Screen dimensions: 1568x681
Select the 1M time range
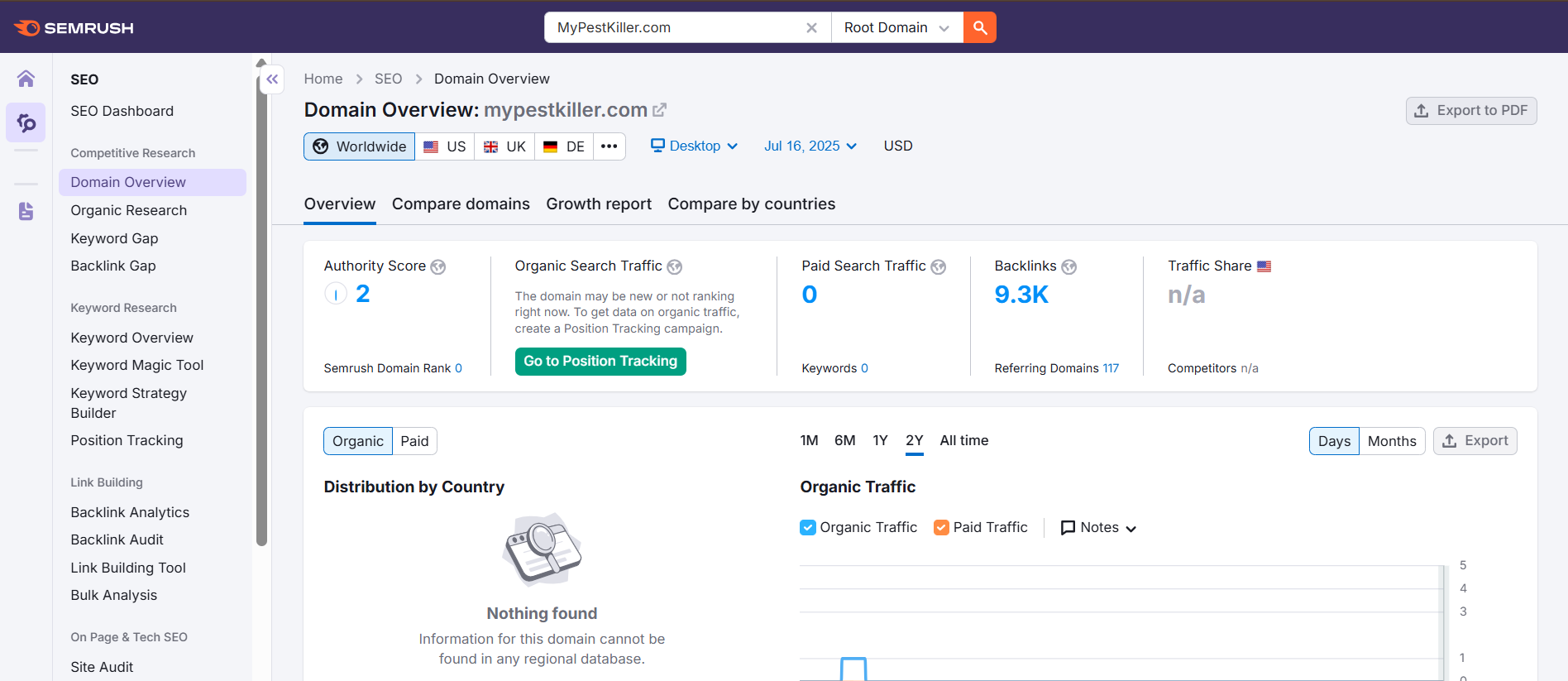tap(809, 441)
